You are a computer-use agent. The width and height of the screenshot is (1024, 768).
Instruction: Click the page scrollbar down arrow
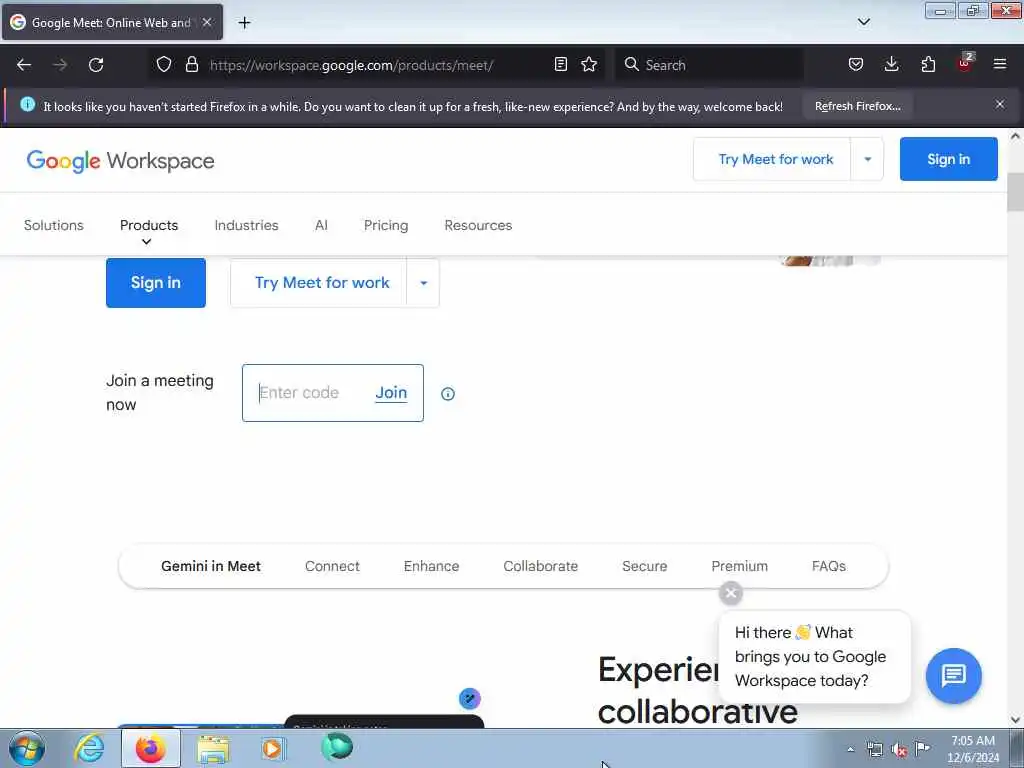[x=1015, y=720]
